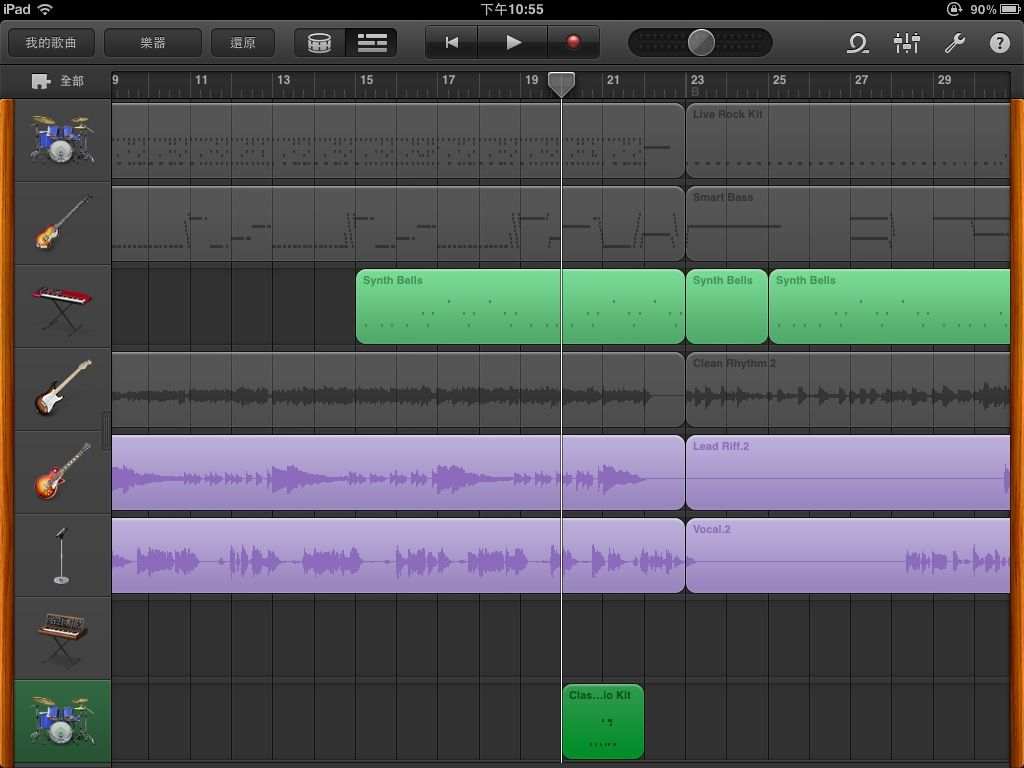This screenshot has width=1024, height=768.
Task: Open the mixer track settings
Action: 906,43
